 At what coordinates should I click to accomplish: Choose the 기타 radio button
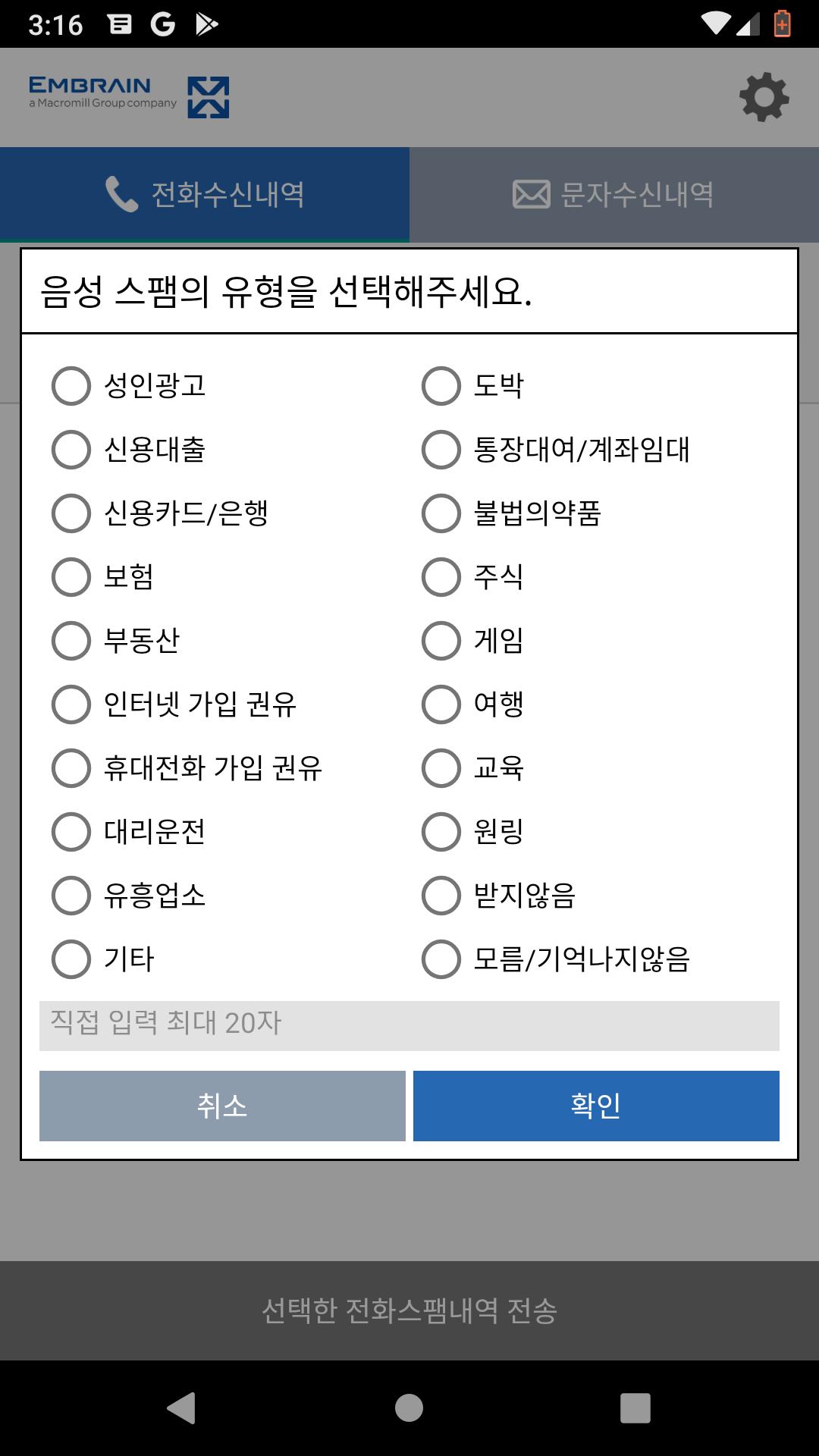(x=71, y=959)
